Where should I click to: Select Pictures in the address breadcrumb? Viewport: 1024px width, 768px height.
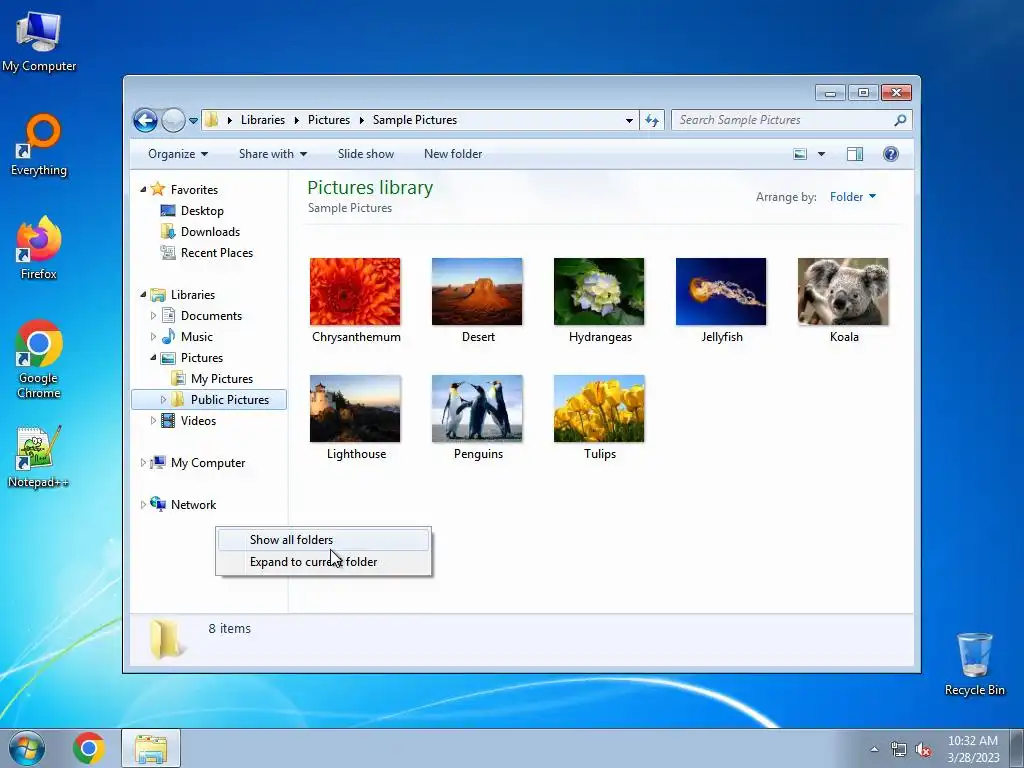coord(328,120)
